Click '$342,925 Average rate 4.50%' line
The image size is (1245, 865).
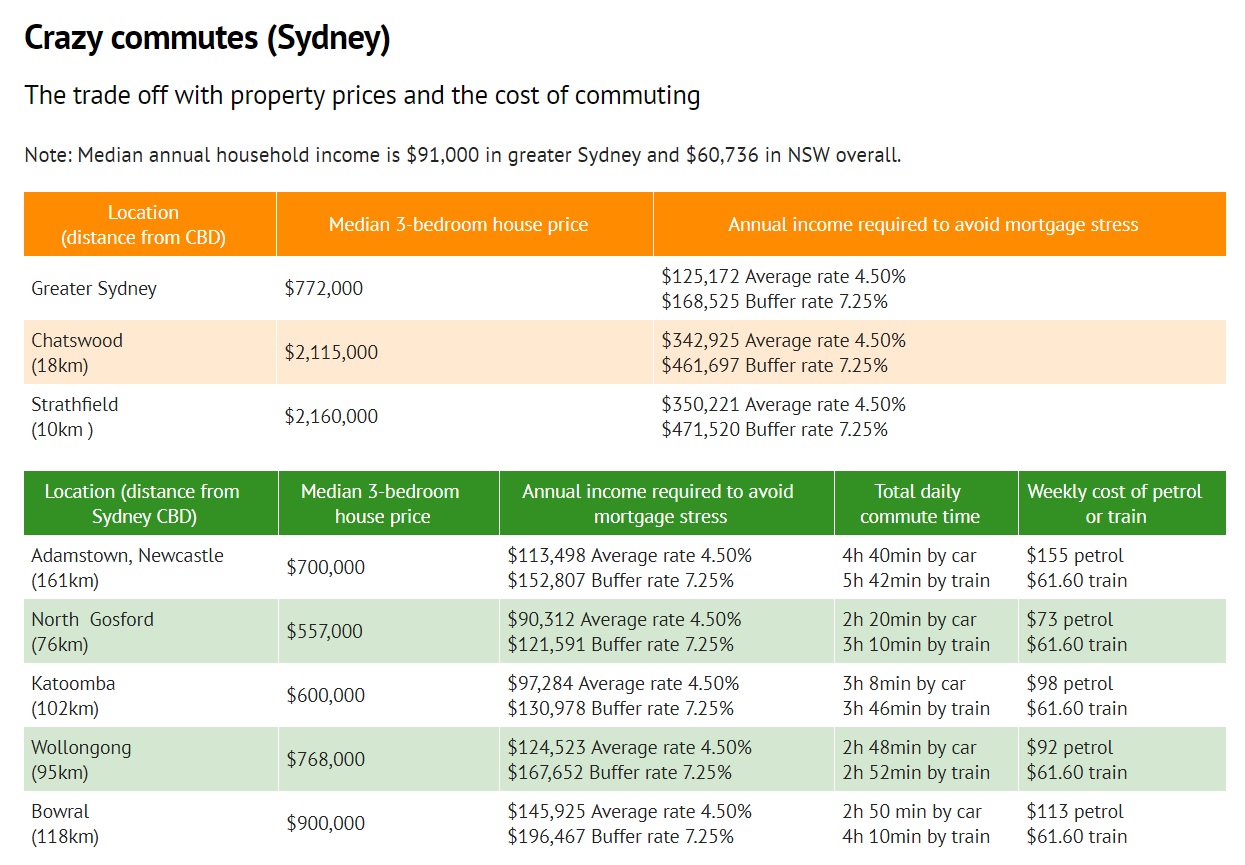tap(783, 341)
